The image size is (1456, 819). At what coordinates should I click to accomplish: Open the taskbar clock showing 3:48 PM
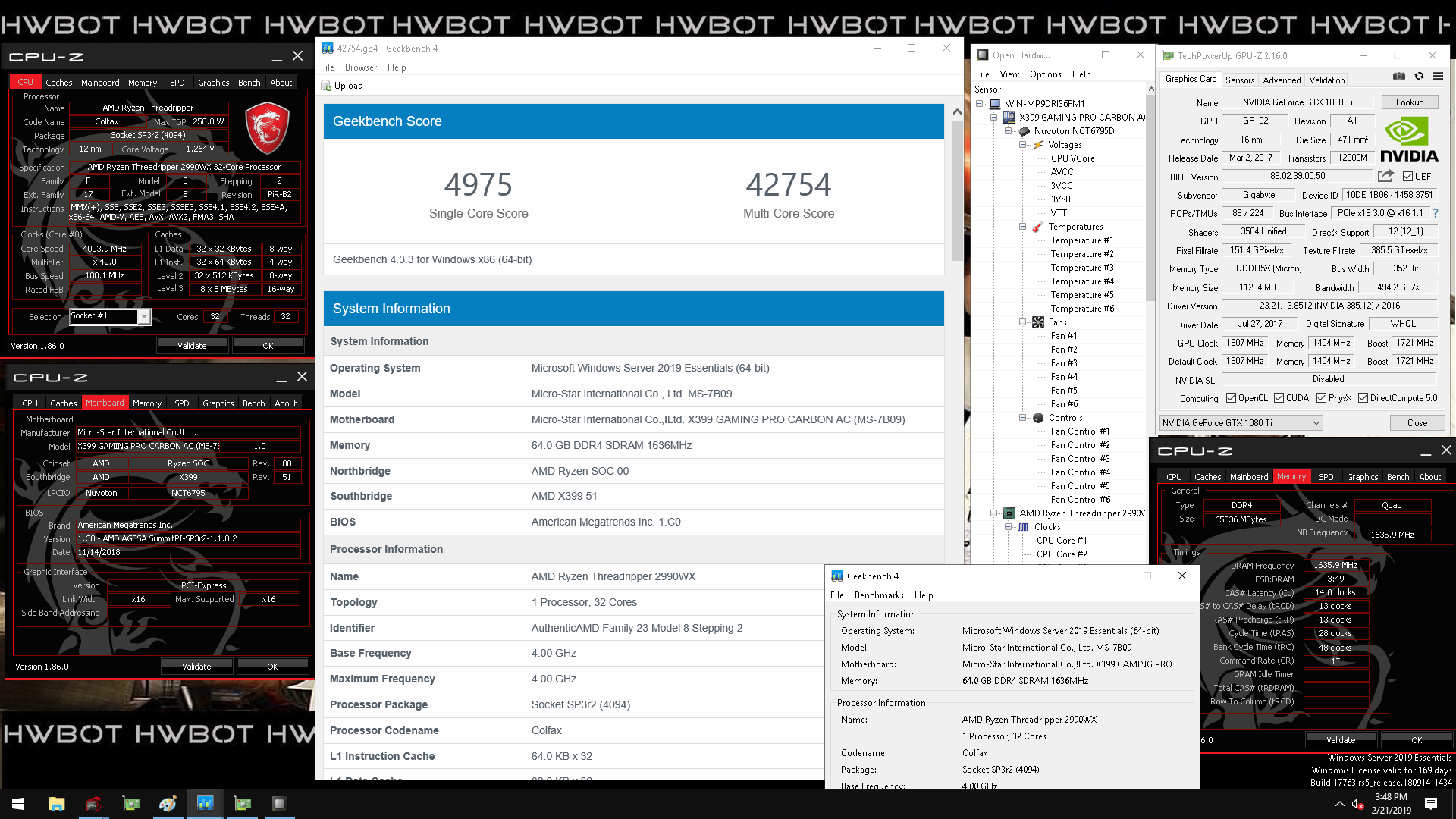coord(1391,804)
